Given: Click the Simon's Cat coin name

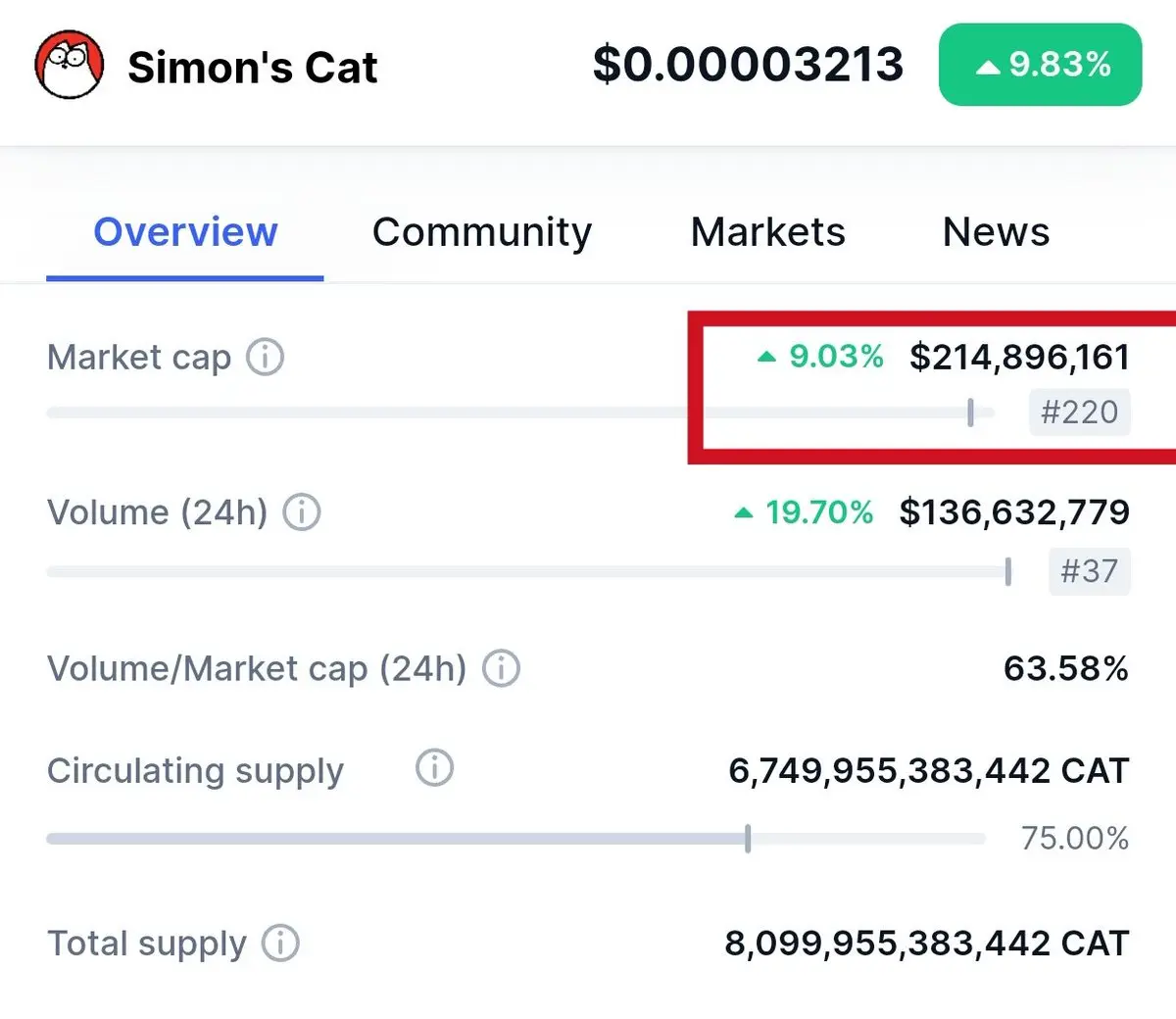Looking at the screenshot, I should [x=253, y=68].
